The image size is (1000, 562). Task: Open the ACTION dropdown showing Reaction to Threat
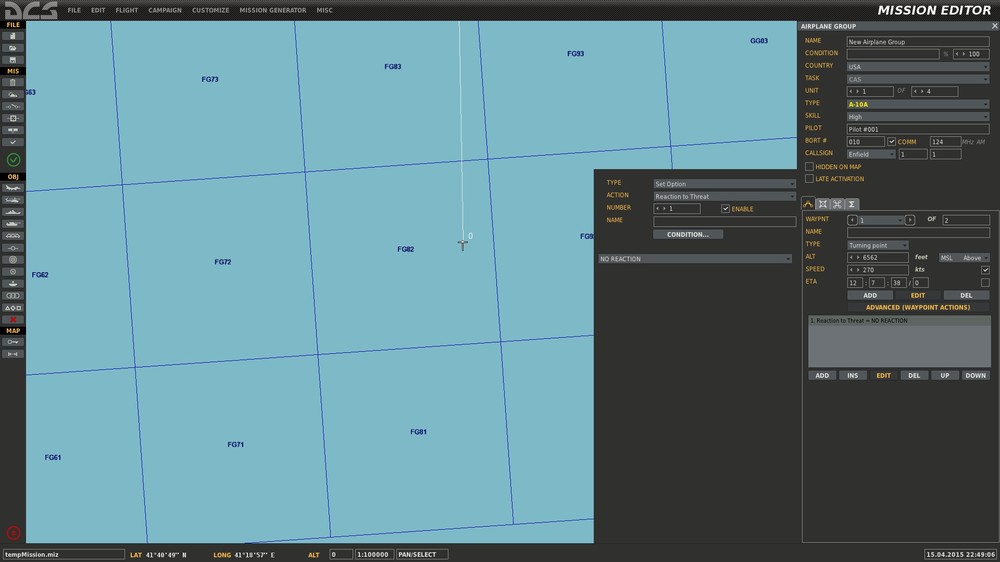(724, 196)
